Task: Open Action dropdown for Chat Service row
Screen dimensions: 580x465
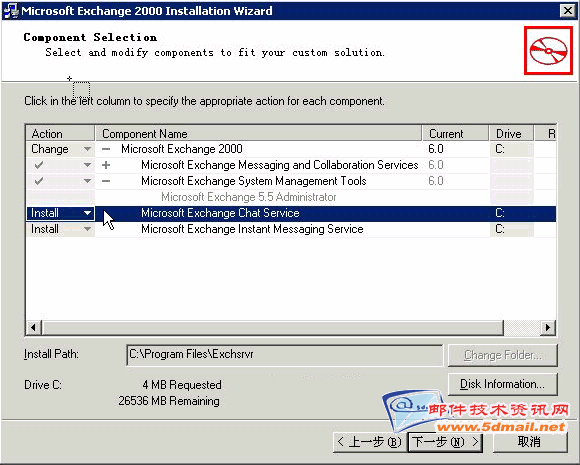Action: click(87, 213)
